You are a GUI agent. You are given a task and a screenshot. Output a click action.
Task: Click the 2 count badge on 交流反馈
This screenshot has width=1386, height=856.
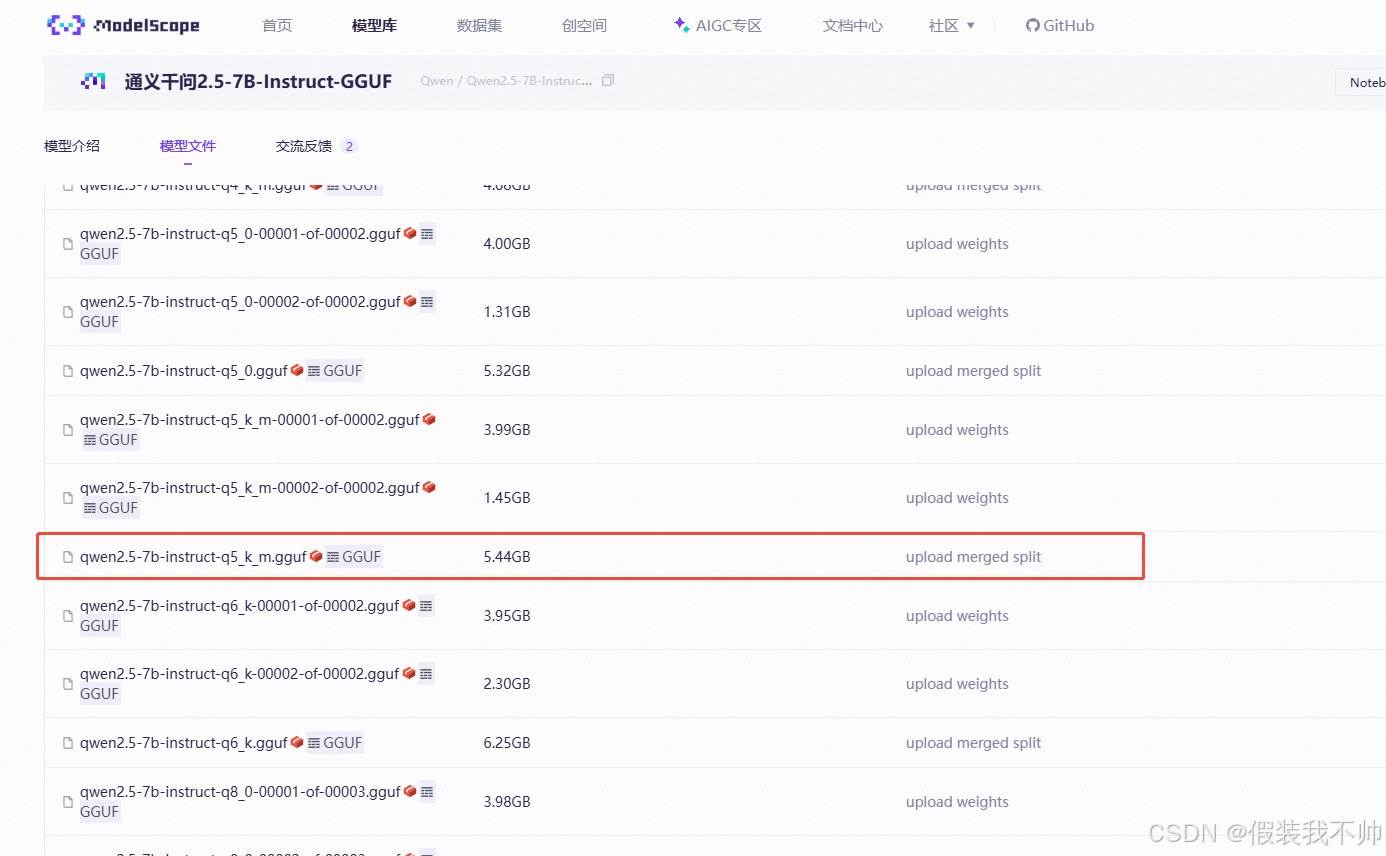[x=349, y=146]
